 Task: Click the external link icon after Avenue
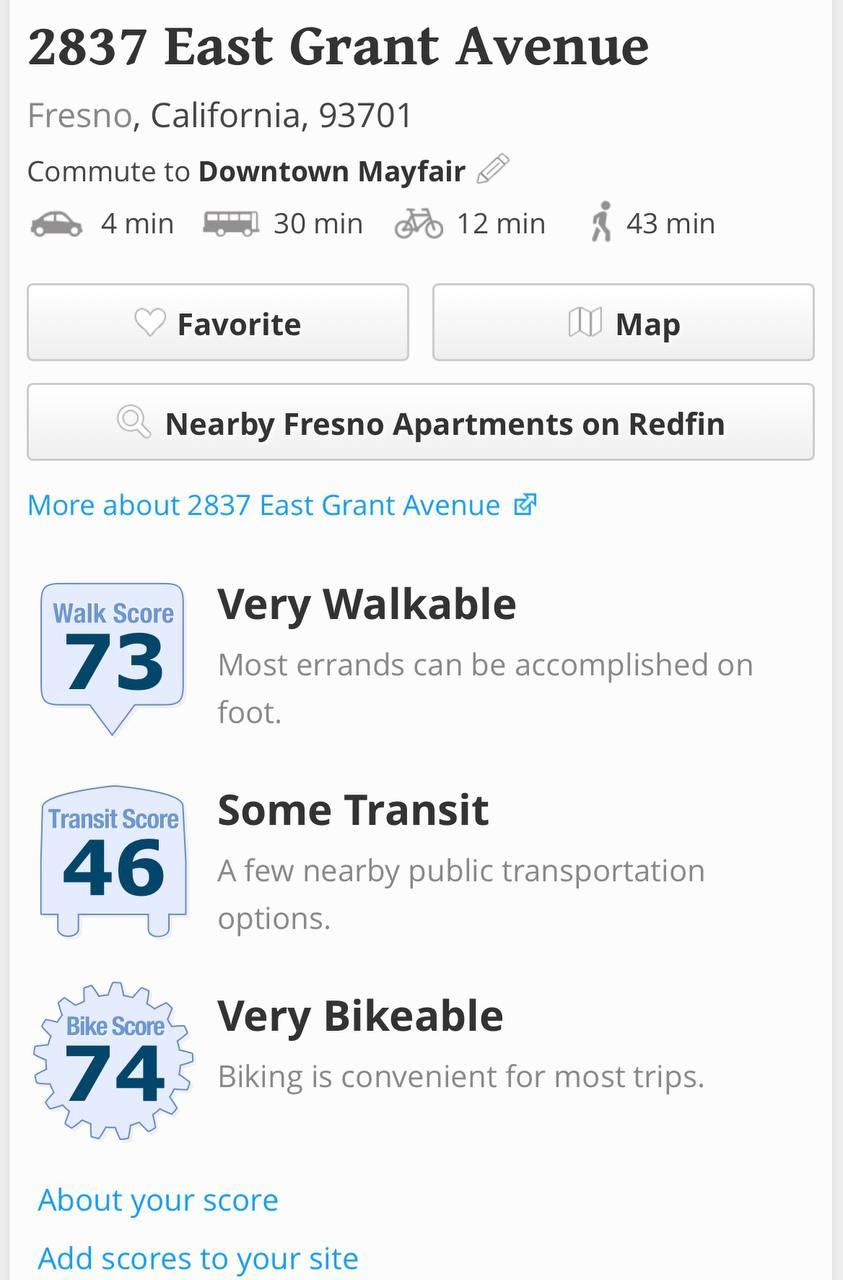(525, 505)
